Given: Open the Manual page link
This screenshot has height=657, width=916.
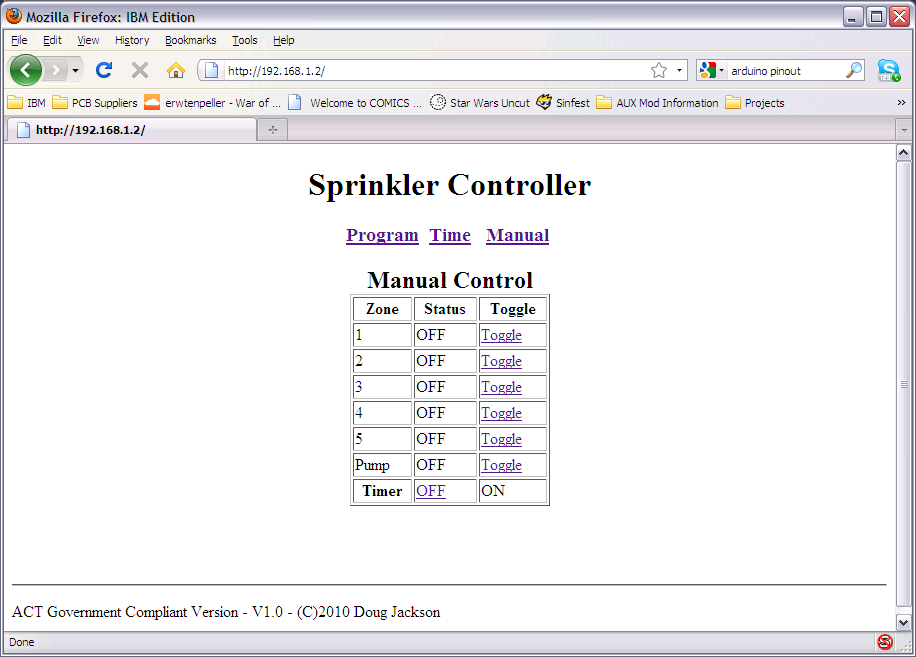Looking at the screenshot, I should pos(518,235).
